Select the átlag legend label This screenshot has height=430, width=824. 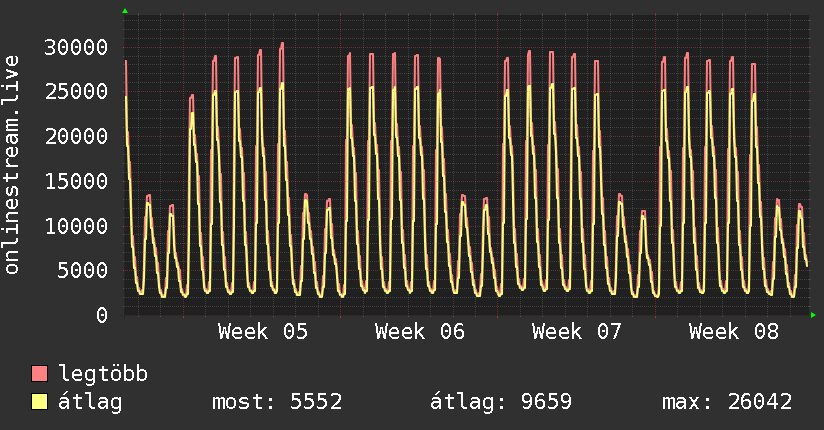click(x=91, y=403)
